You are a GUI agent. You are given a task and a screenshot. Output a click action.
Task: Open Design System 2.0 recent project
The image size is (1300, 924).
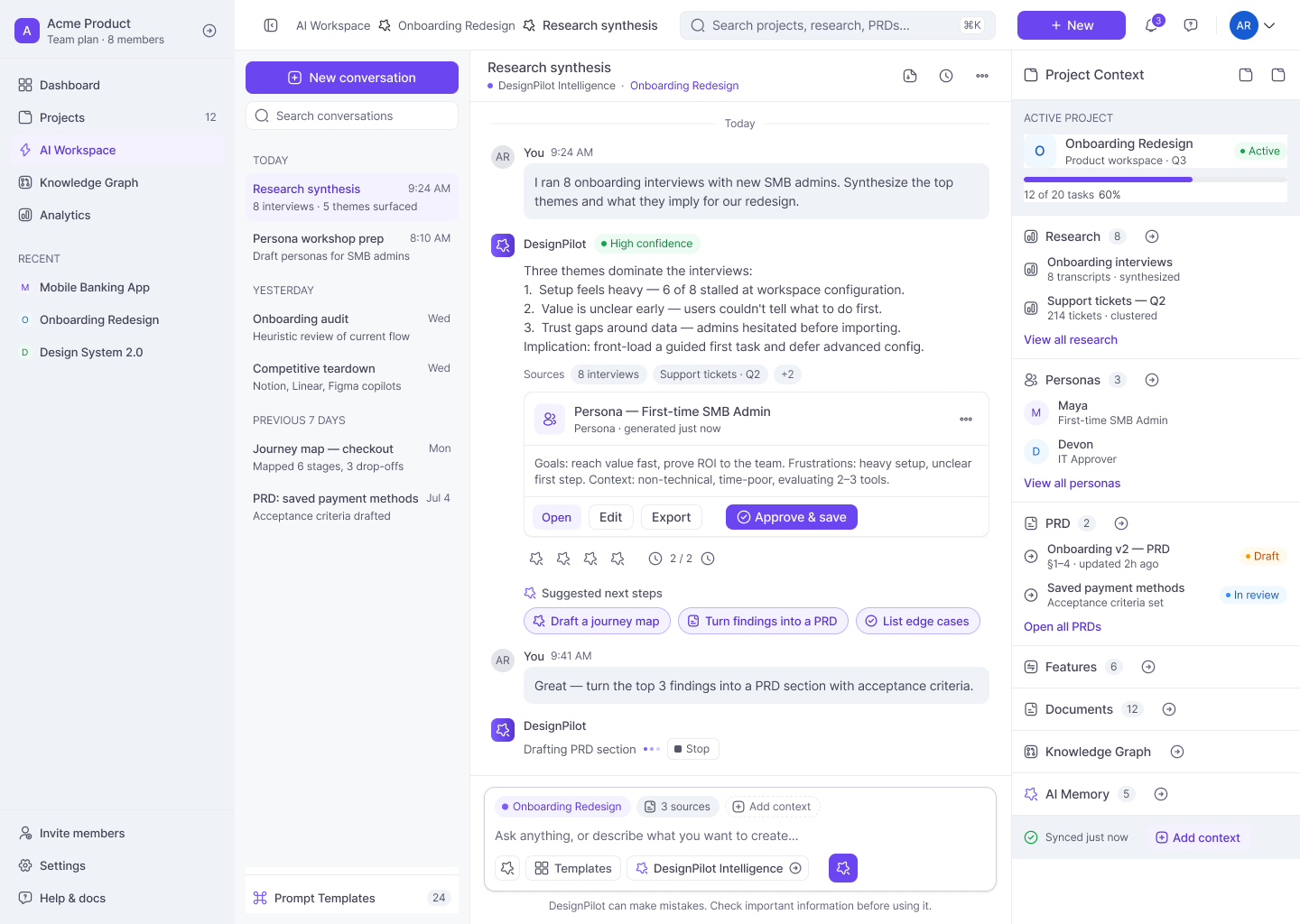coord(117,352)
